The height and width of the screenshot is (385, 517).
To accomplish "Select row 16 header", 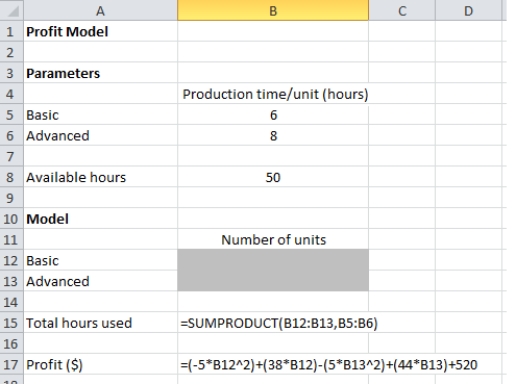I will click(12, 344).
